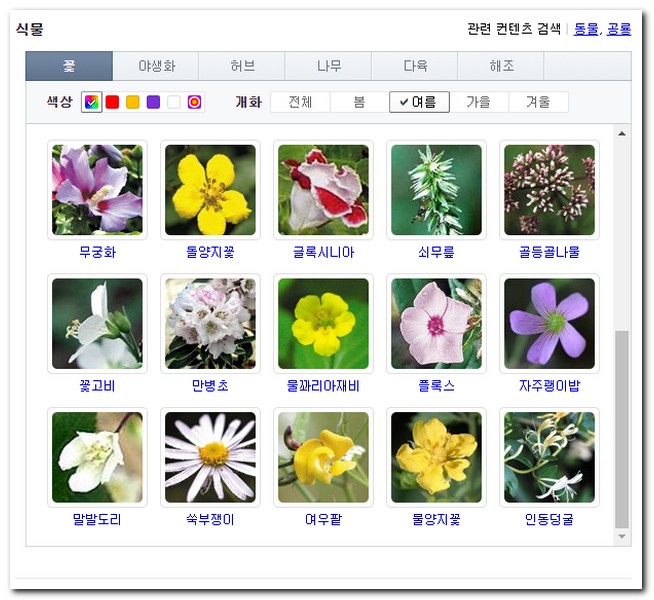
Task: Open the 허브 tab
Action: 242,66
